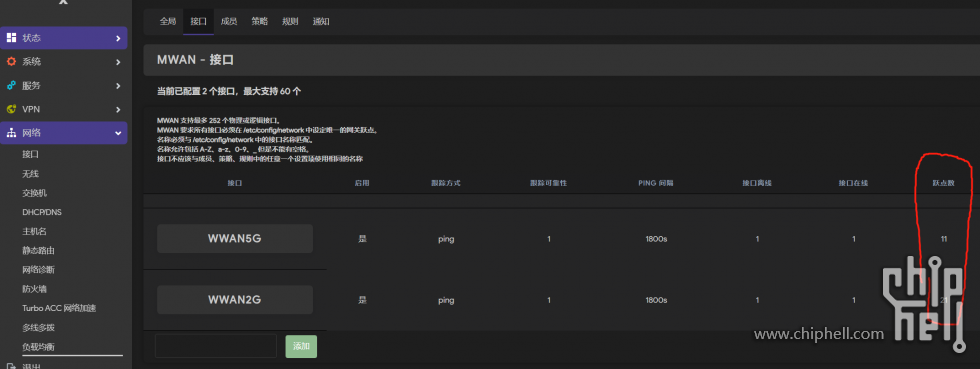Click the 1800s value in WWAN5G row

(656, 239)
